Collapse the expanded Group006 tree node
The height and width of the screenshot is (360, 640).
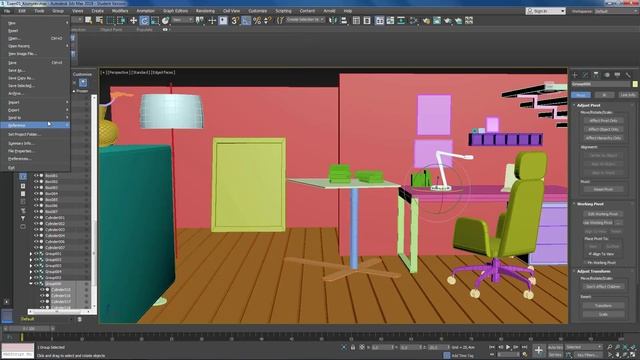(x=31, y=284)
